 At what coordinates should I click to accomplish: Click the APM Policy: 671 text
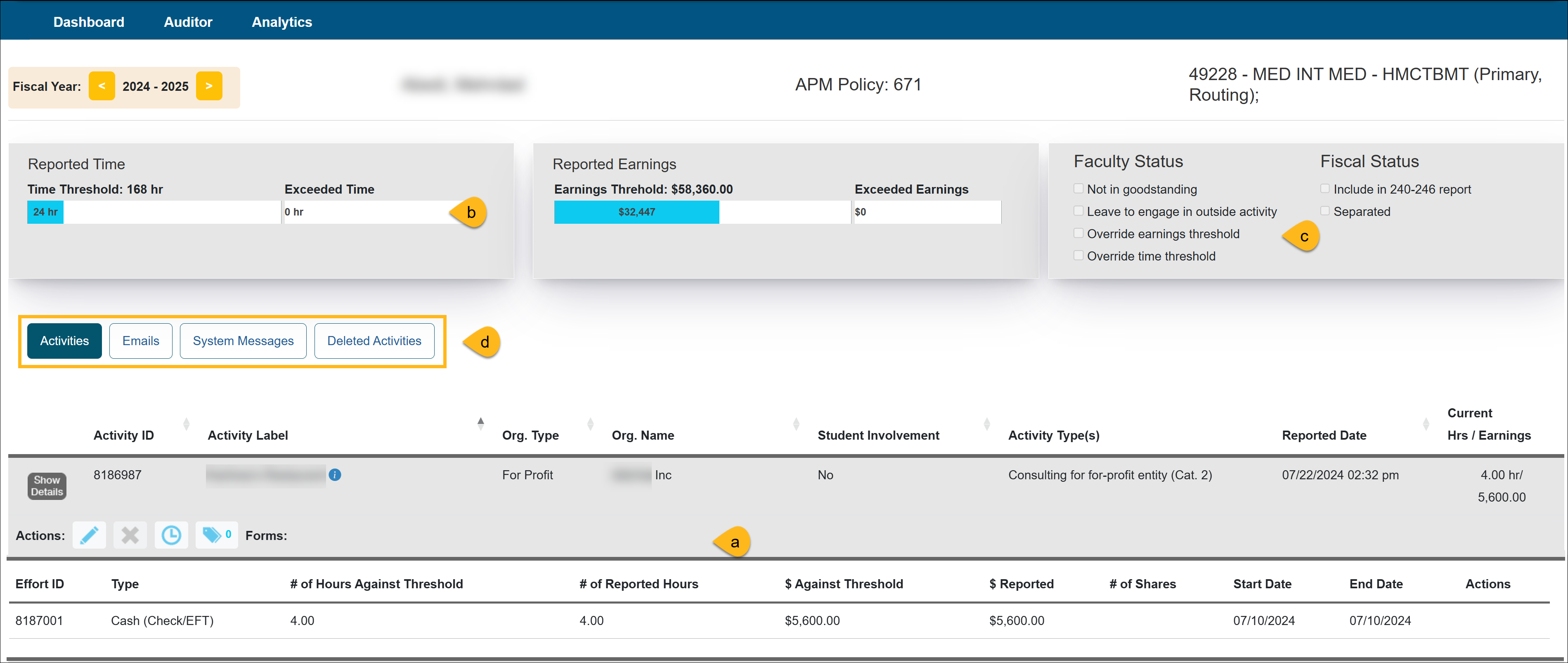(858, 85)
